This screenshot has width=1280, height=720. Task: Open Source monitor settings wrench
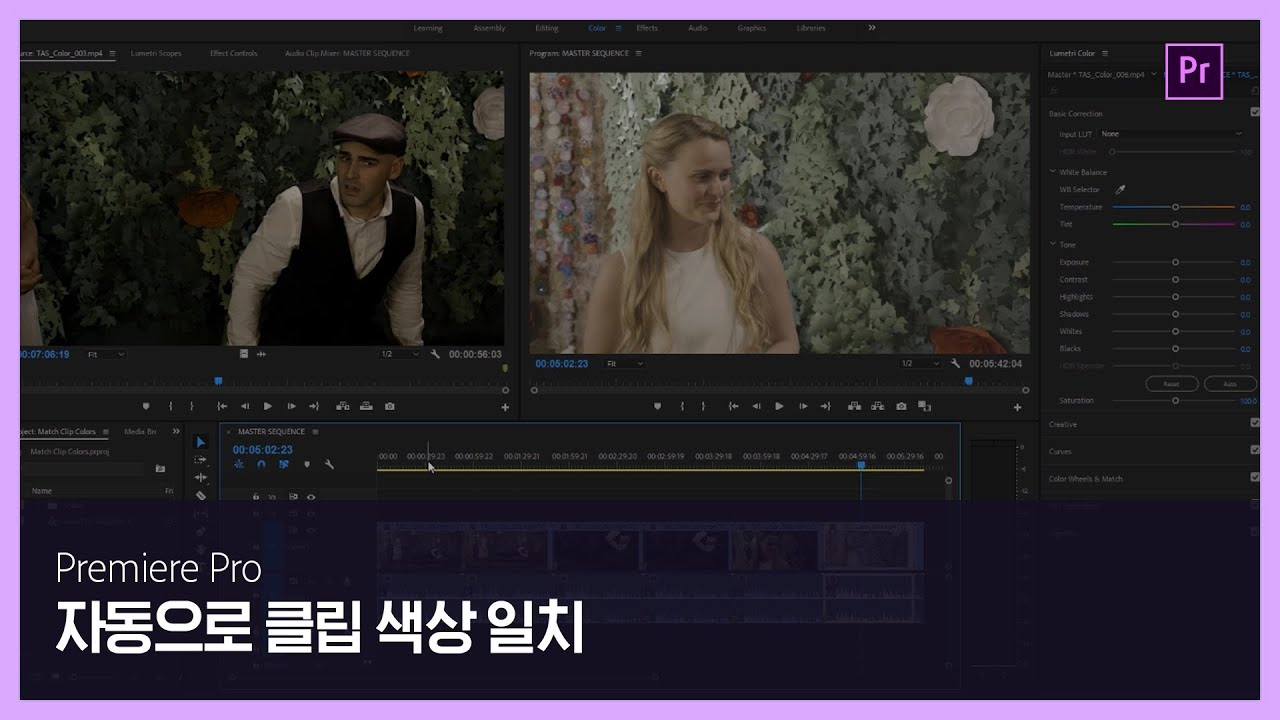pos(436,354)
